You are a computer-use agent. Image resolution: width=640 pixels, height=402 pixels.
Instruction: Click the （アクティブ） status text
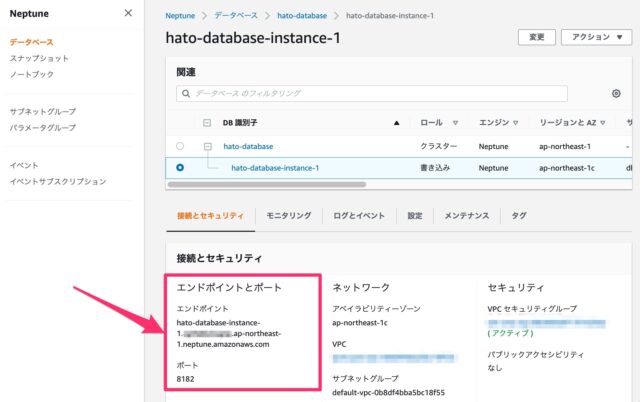(511, 333)
